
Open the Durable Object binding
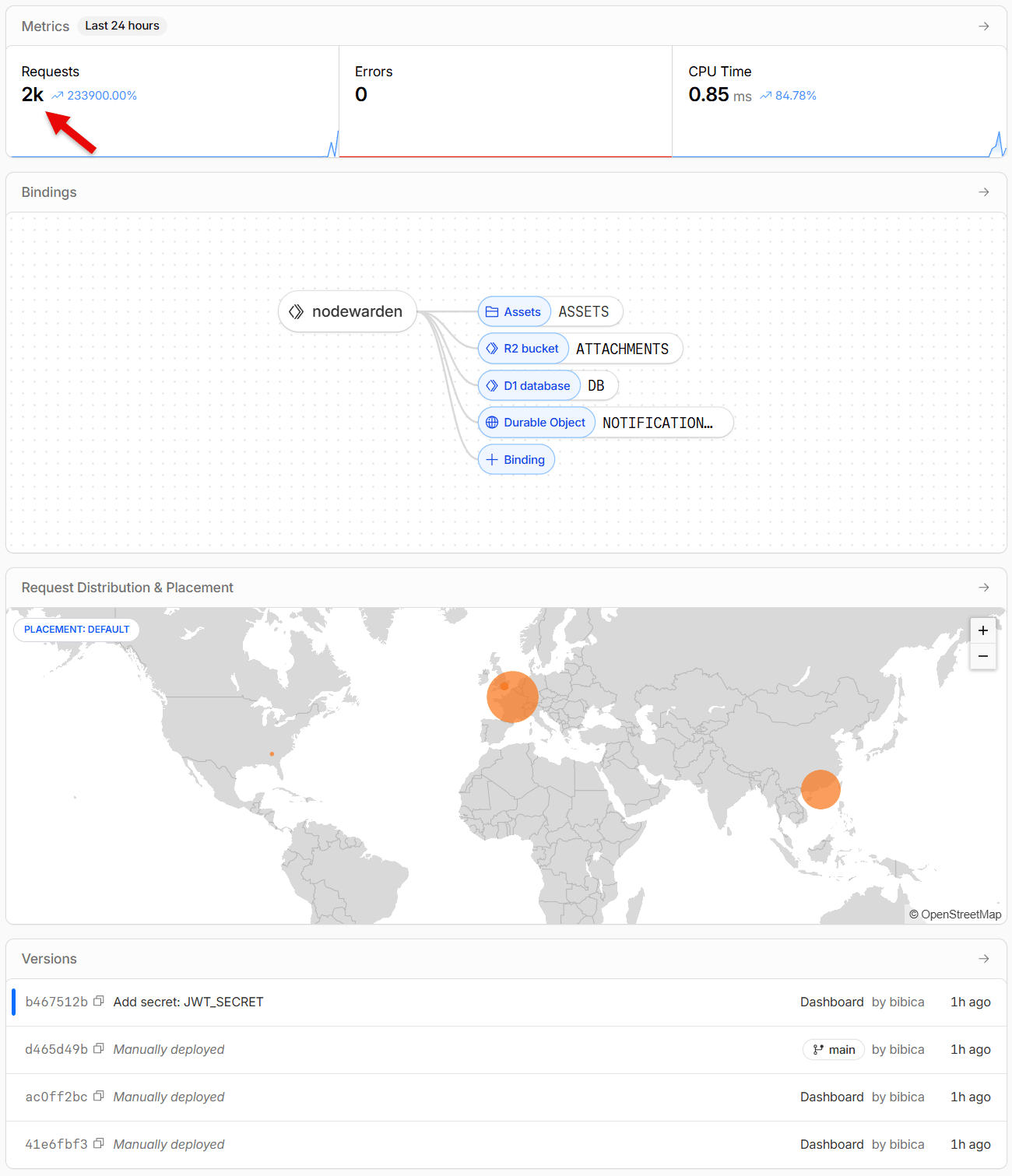point(605,423)
